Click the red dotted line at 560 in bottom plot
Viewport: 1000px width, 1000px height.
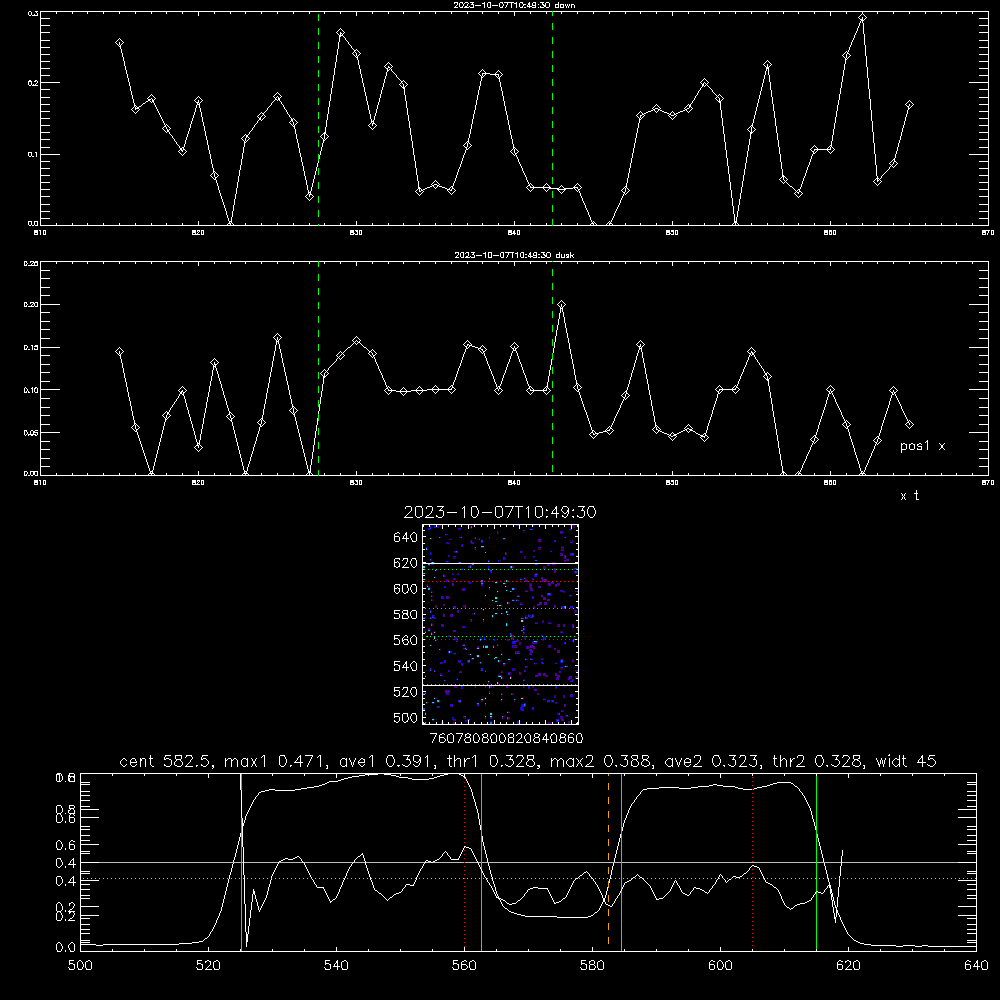pos(464,862)
